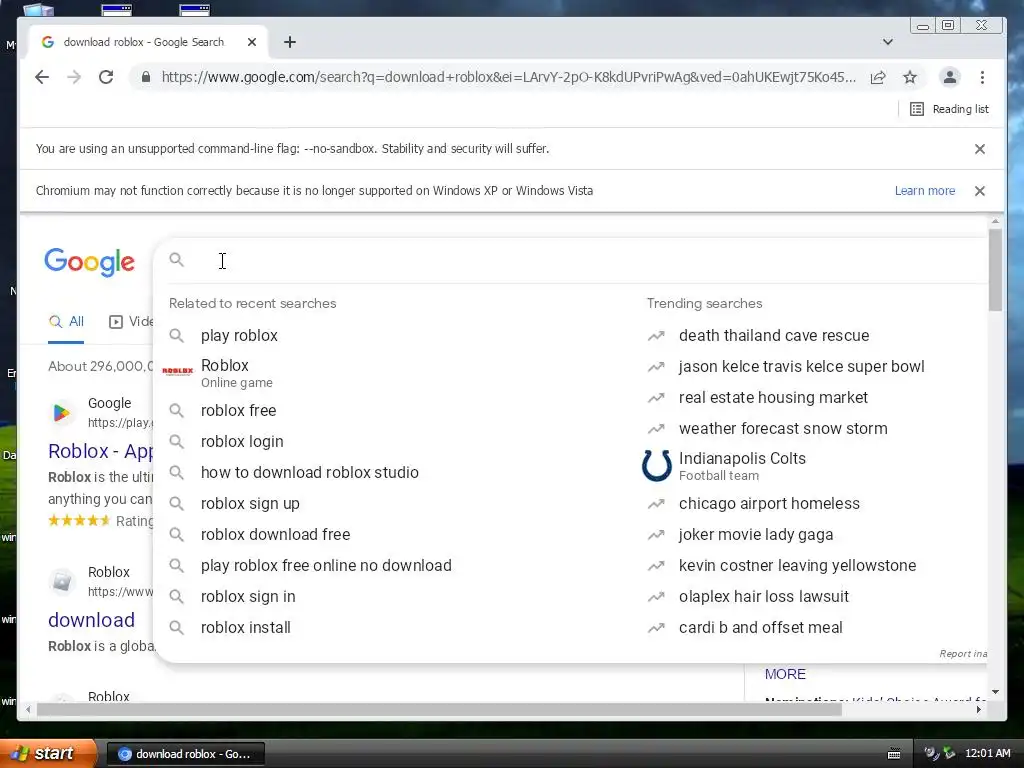This screenshot has width=1024, height=768.
Task: Share this page using the share icon
Action: tap(878, 77)
